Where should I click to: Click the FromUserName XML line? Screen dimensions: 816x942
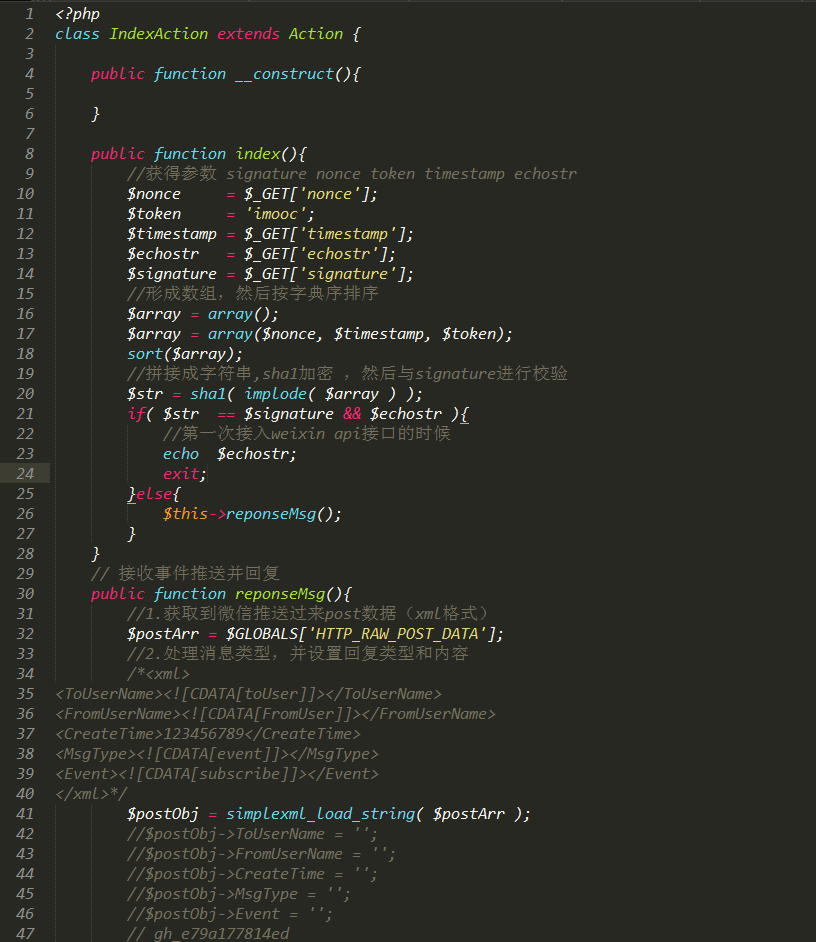click(275, 714)
